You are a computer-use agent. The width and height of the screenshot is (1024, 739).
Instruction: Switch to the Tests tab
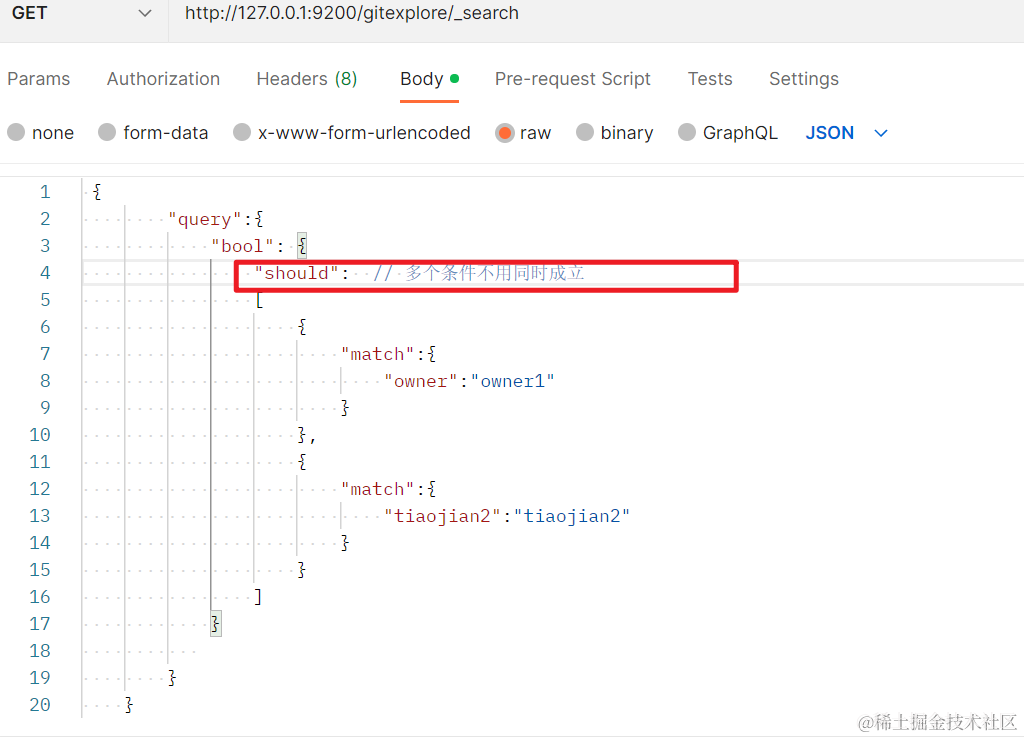tap(710, 79)
